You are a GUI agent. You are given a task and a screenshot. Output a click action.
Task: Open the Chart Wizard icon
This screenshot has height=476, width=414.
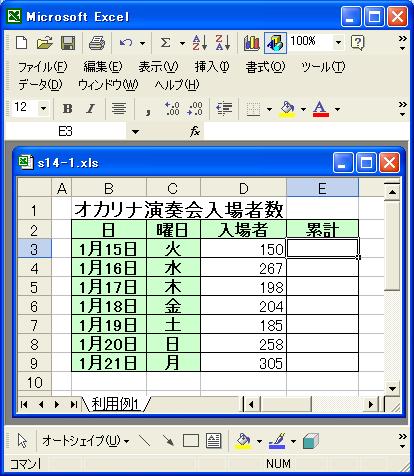point(252,43)
